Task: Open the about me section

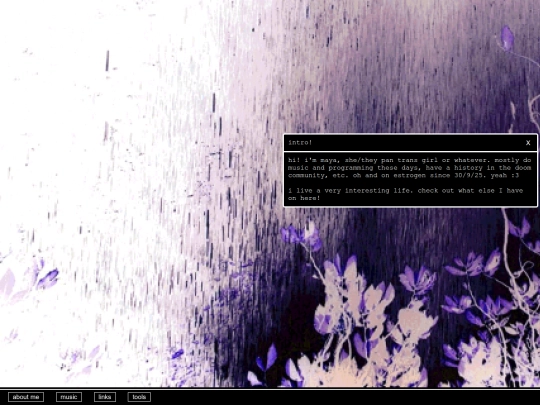Action: [x=26, y=397]
